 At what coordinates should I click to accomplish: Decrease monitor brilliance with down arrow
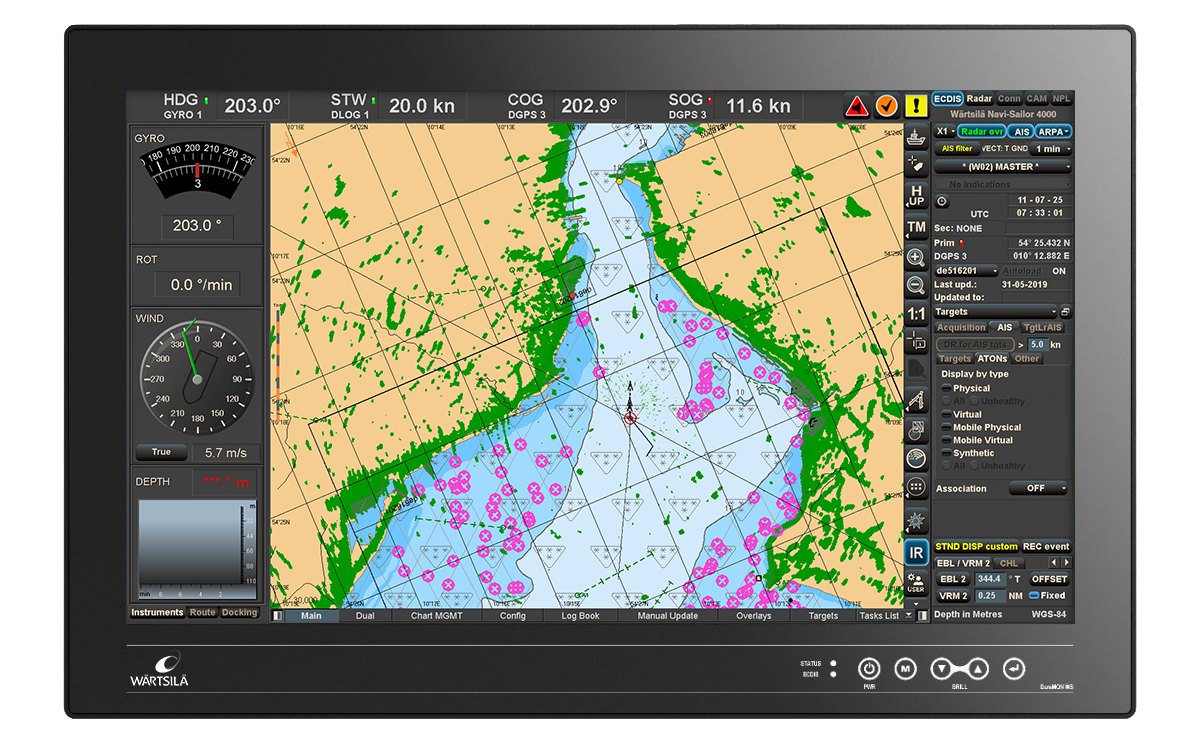point(941,668)
